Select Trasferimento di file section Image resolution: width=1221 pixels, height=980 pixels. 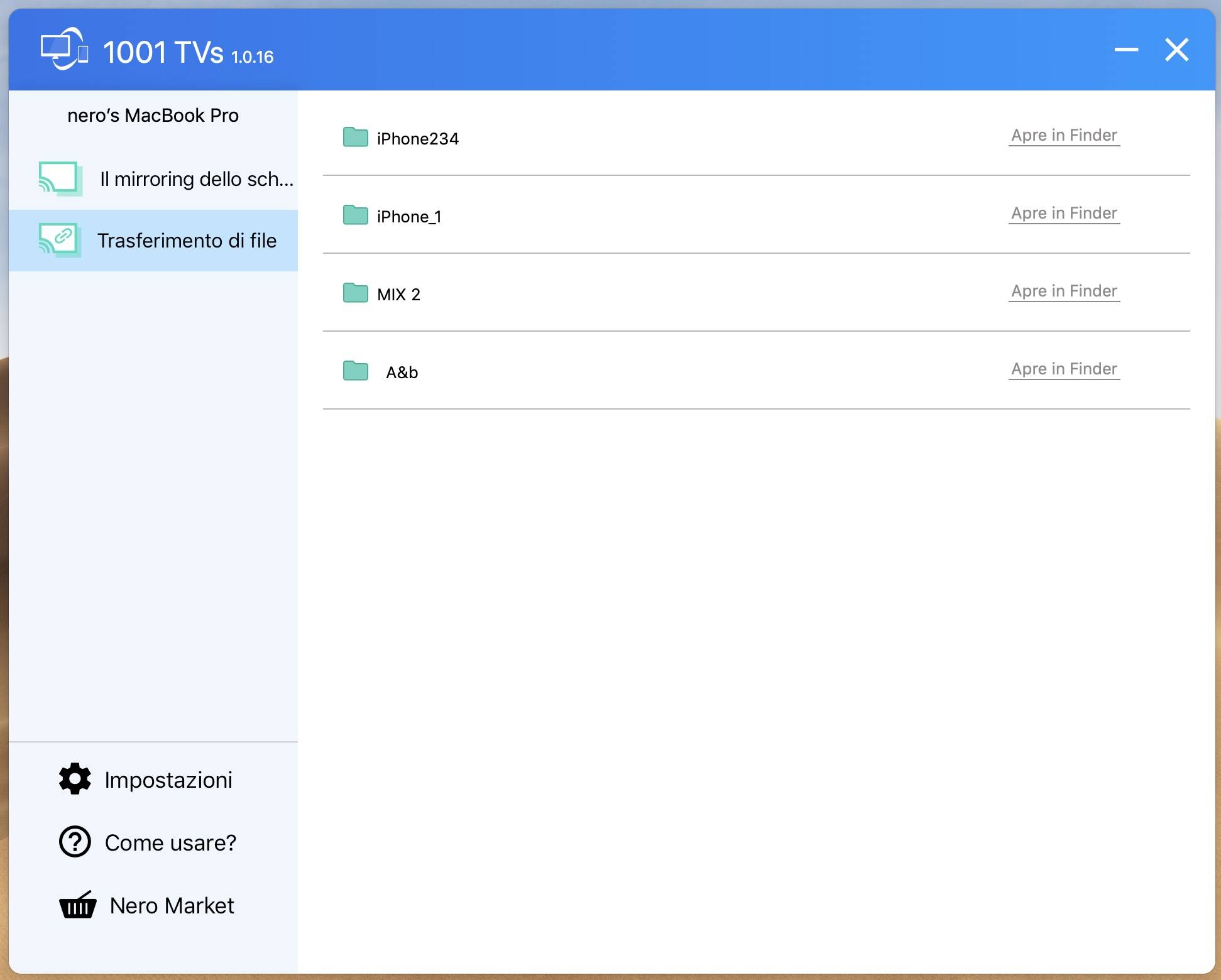point(153,241)
